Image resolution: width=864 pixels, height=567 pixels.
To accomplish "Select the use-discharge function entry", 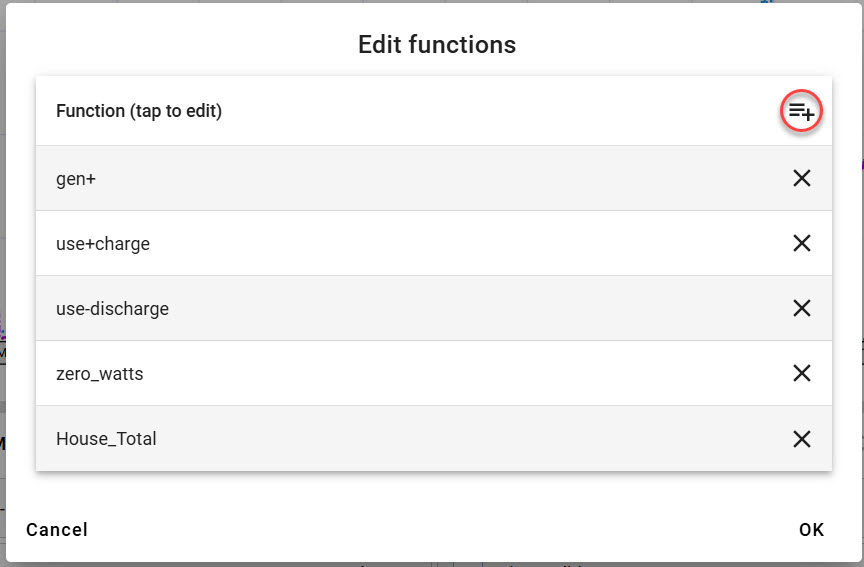I will [x=112, y=309].
